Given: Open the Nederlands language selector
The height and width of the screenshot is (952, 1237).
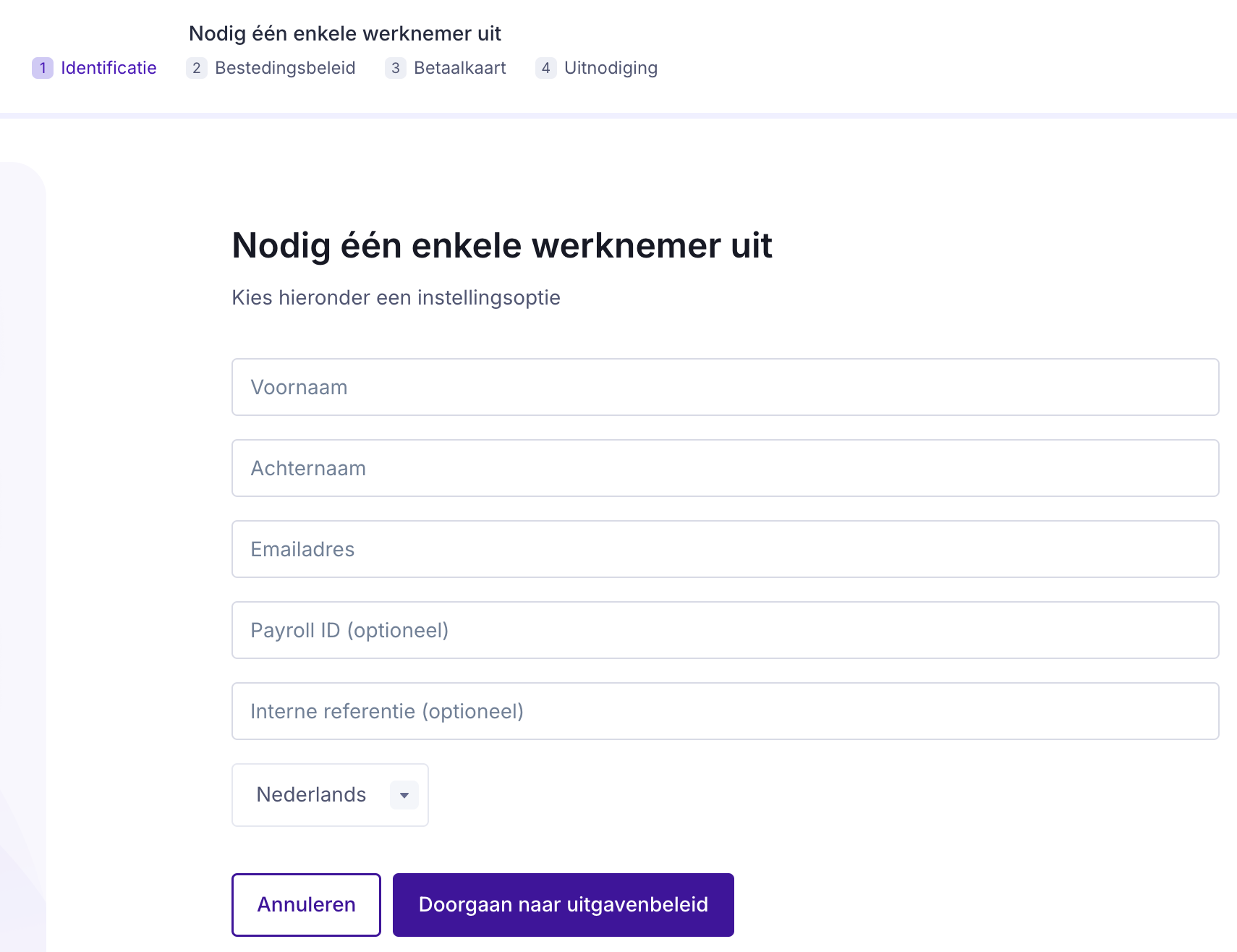Looking at the screenshot, I should [313, 795].
